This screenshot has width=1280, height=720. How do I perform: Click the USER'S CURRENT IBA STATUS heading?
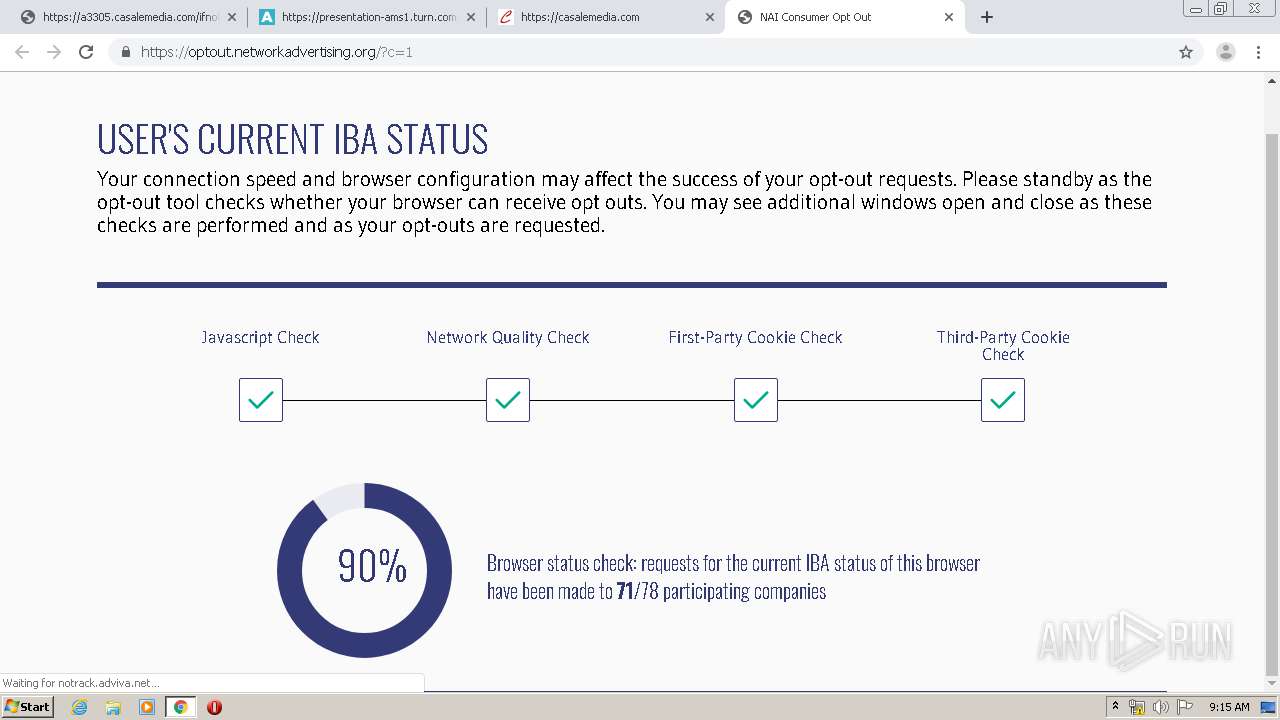[x=292, y=139]
